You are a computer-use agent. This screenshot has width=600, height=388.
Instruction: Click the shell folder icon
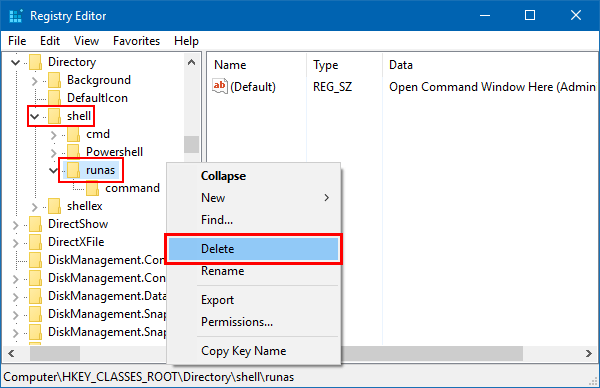[55, 116]
